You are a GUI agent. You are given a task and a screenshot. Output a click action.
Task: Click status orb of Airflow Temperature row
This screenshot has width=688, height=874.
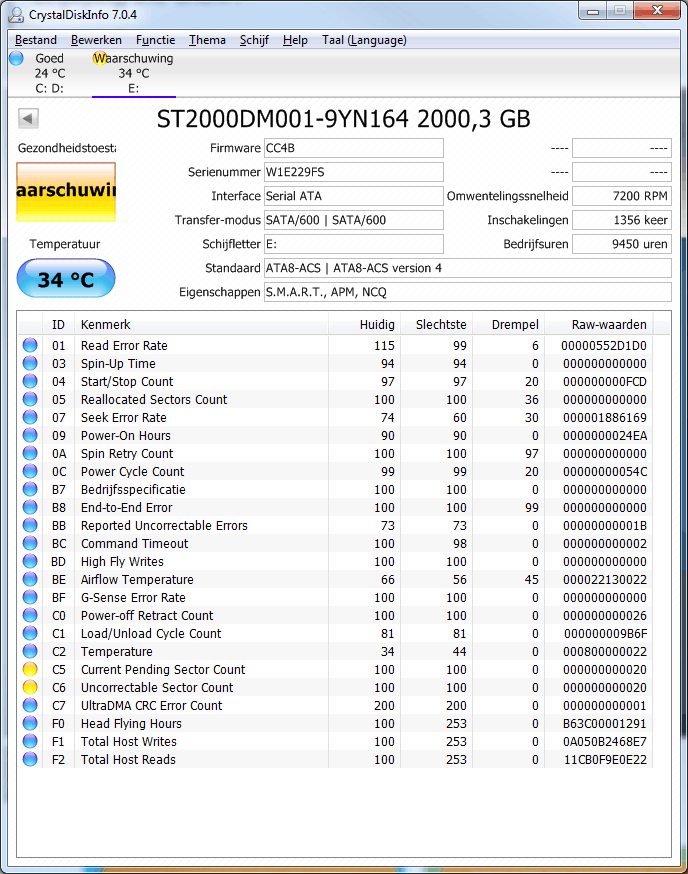click(30, 580)
